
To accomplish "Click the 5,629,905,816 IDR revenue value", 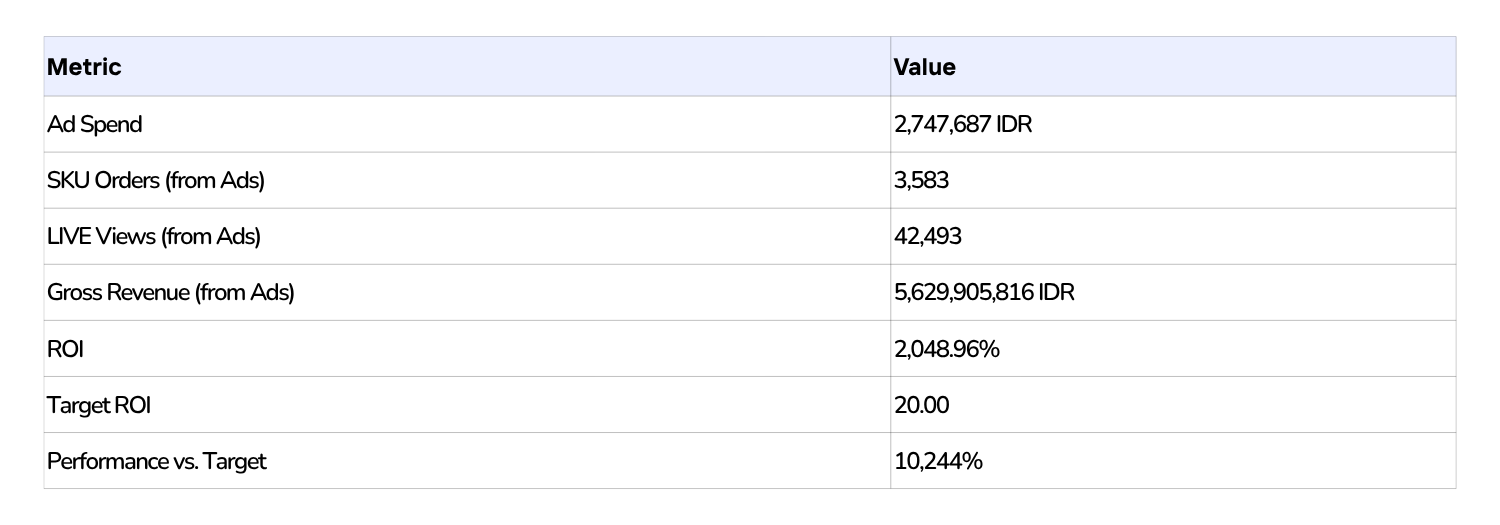I will [x=984, y=292].
